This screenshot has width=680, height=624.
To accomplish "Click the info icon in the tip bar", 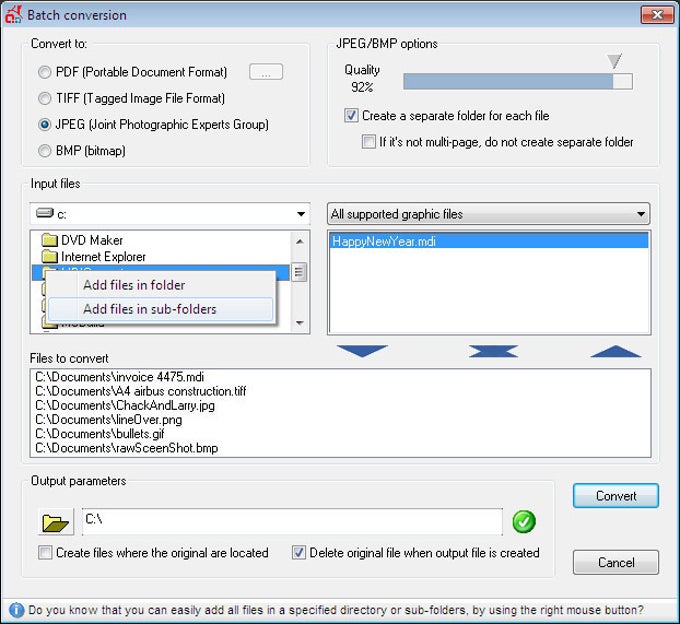I will click(16, 610).
